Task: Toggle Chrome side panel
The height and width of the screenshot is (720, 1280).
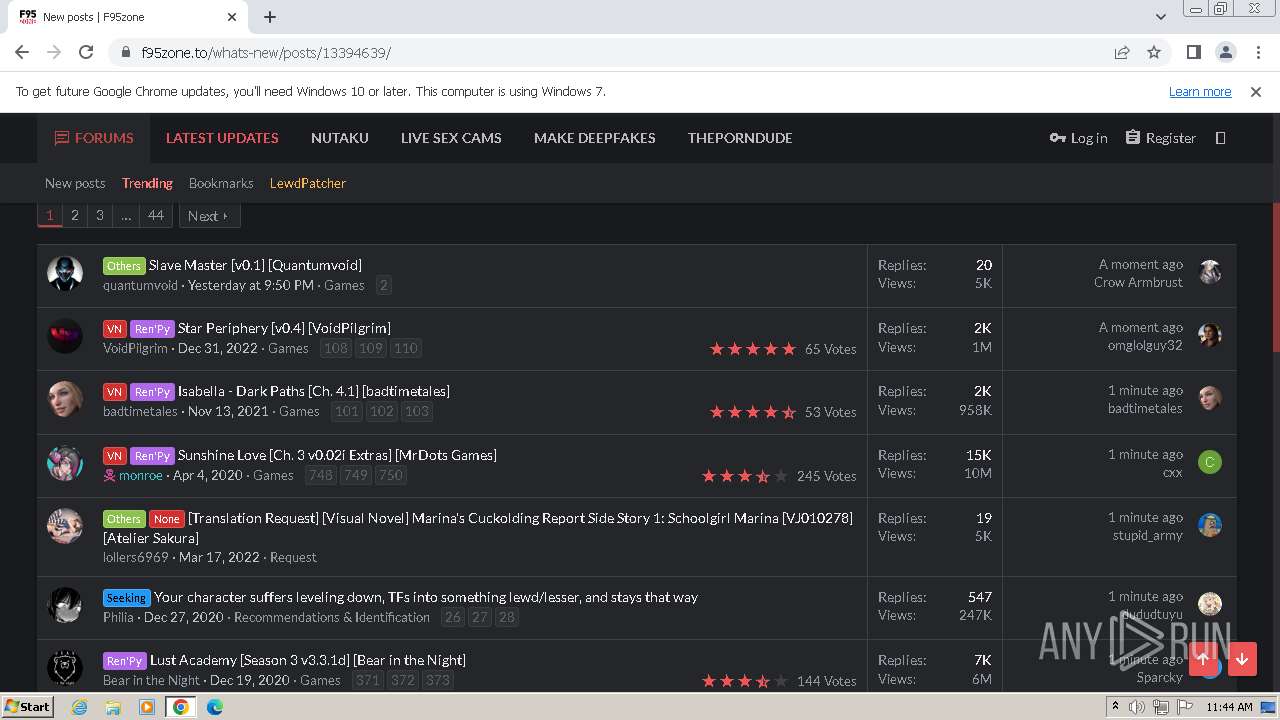Action: 1193,52
